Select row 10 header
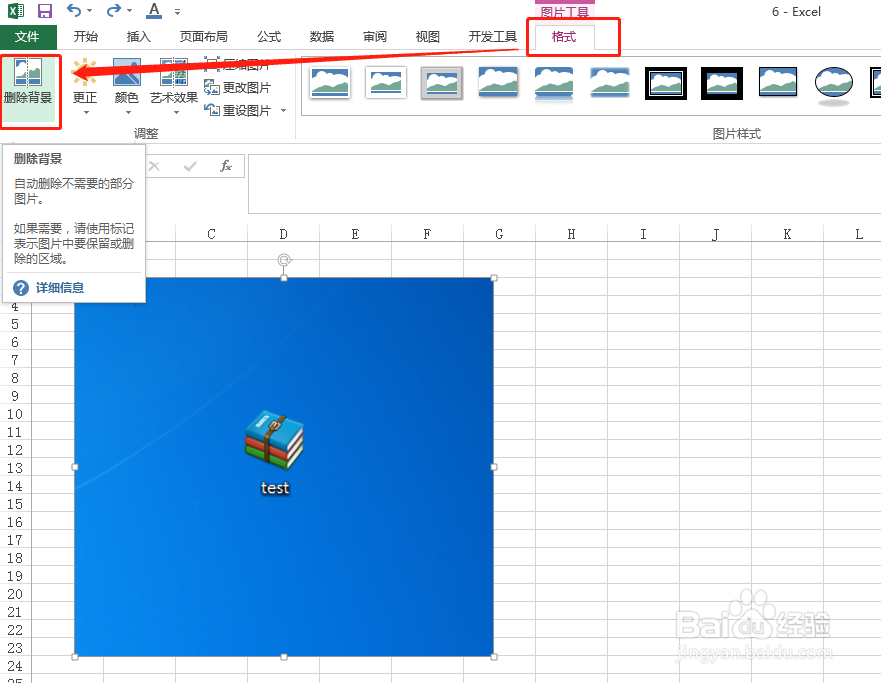881x683 pixels. tap(15, 414)
